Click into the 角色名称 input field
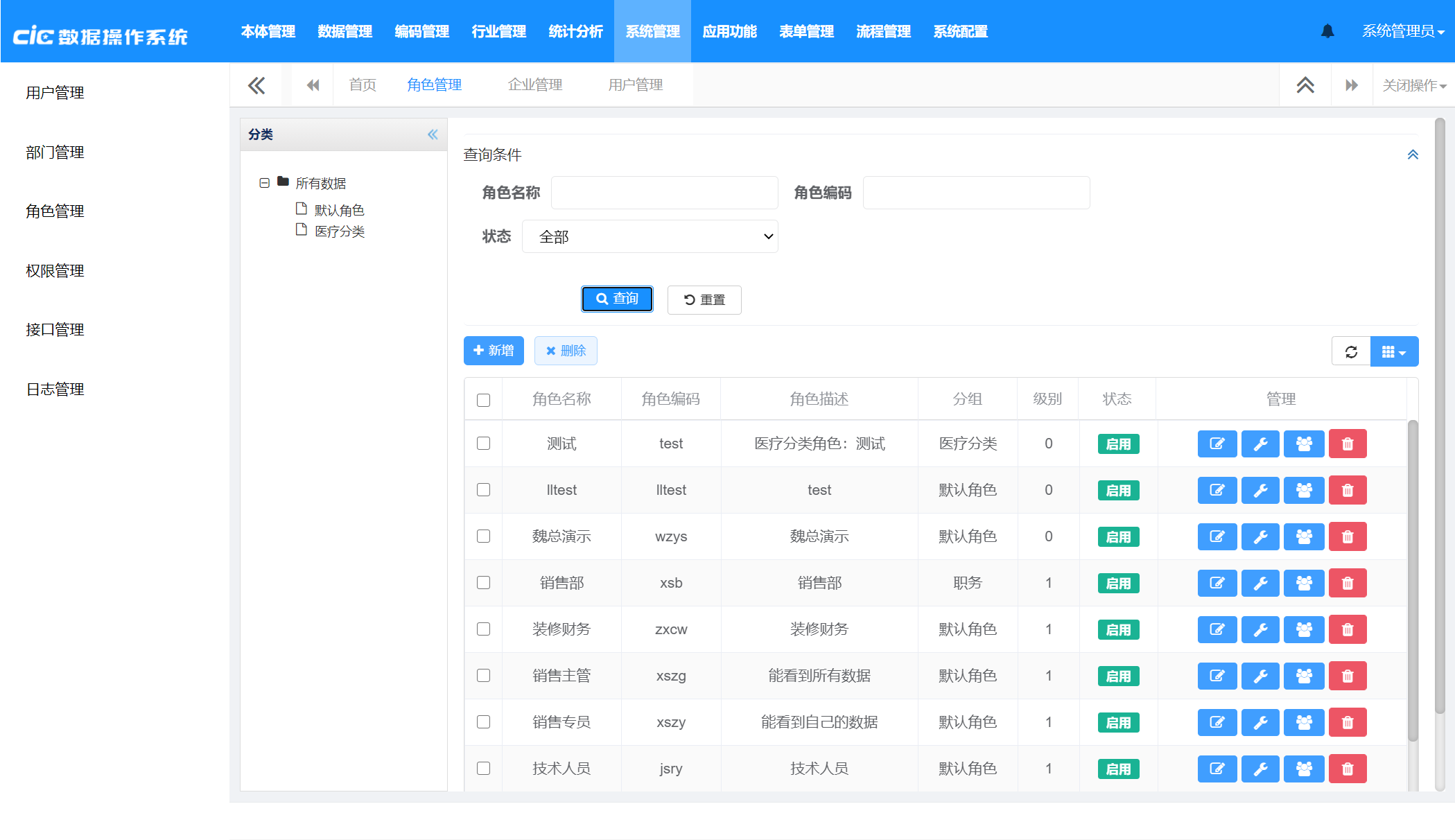Screen dimensions: 1455x840 [x=664, y=193]
